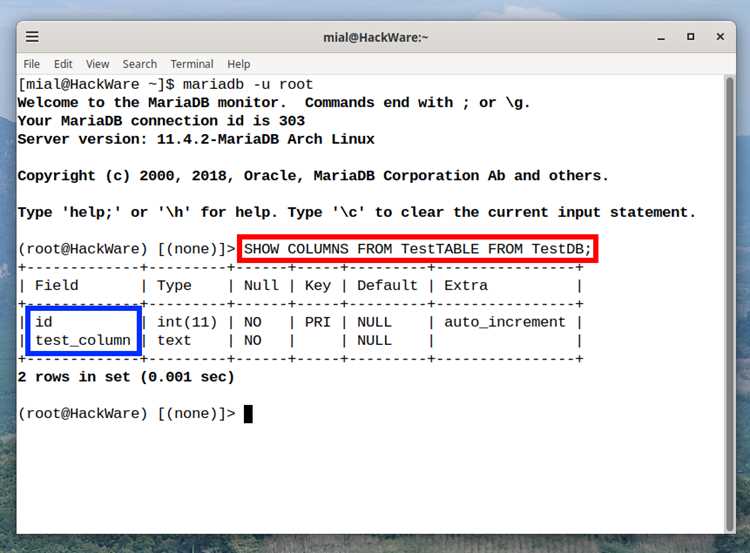Click the id field in the table

coord(44,322)
